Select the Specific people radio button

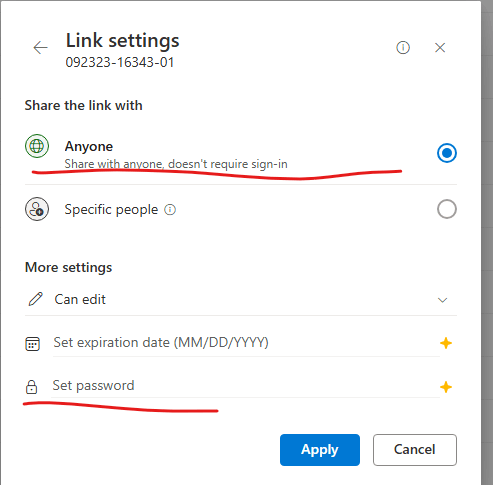pos(447,209)
